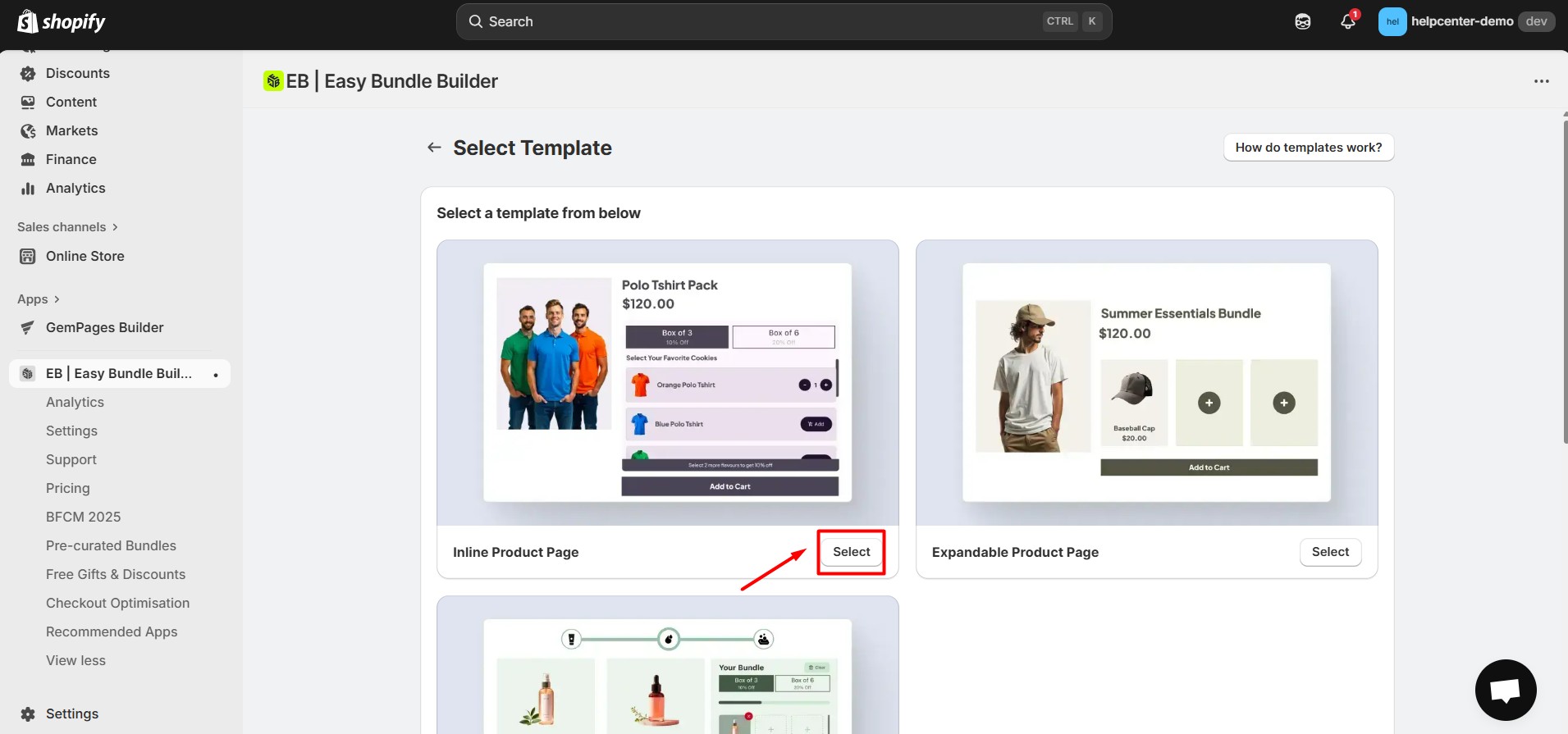1568x734 pixels.
Task: Click the hel account avatar
Action: pyautogui.click(x=1392, y=21)
